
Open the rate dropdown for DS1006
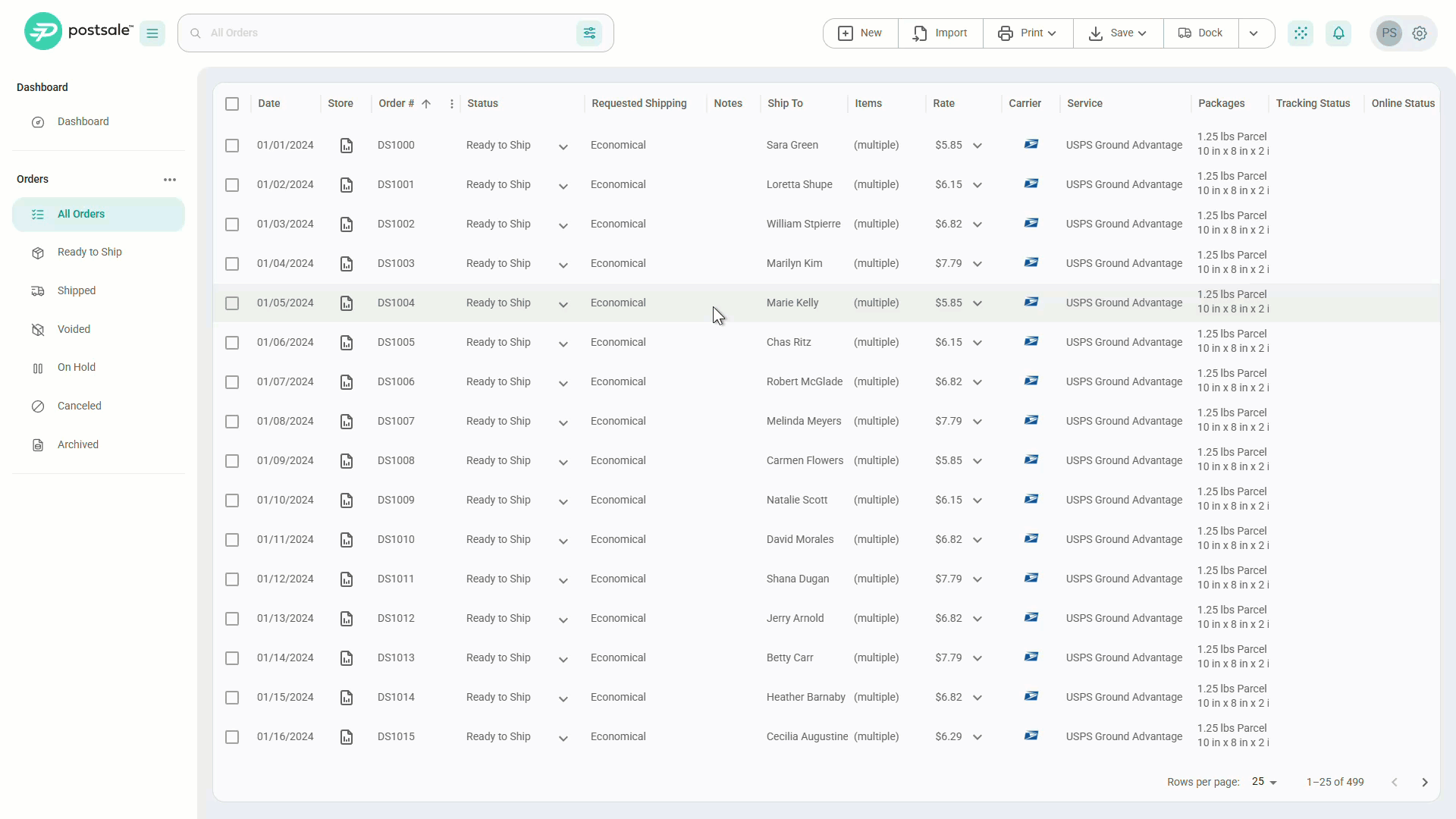(x=977, y=382)
